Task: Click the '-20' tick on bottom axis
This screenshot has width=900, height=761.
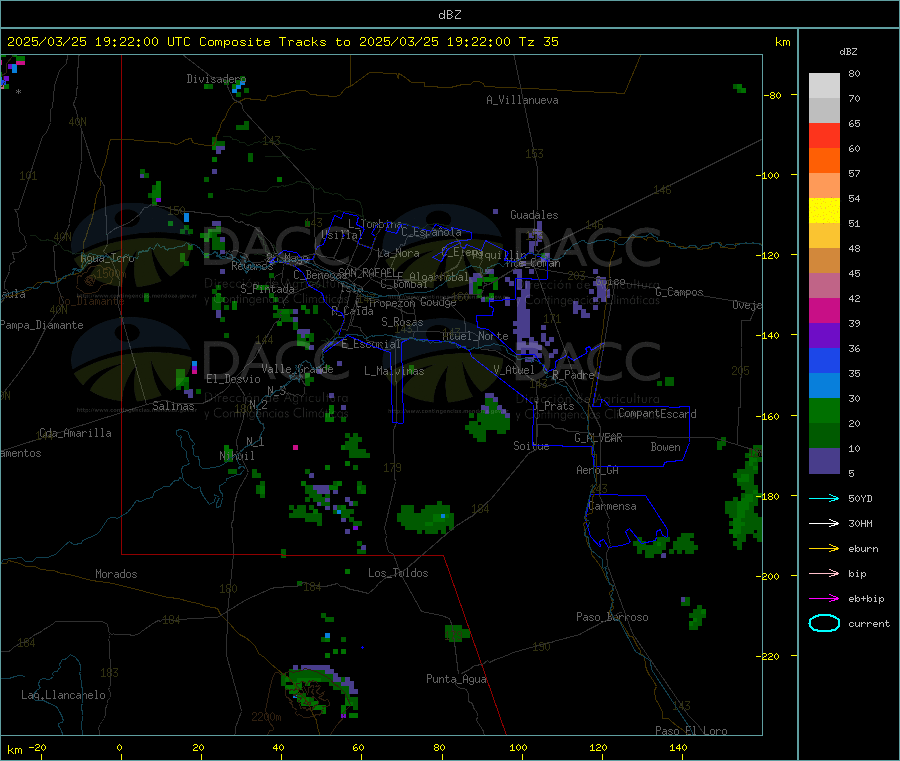Action: pyautogui.click(x=38, y=747)
